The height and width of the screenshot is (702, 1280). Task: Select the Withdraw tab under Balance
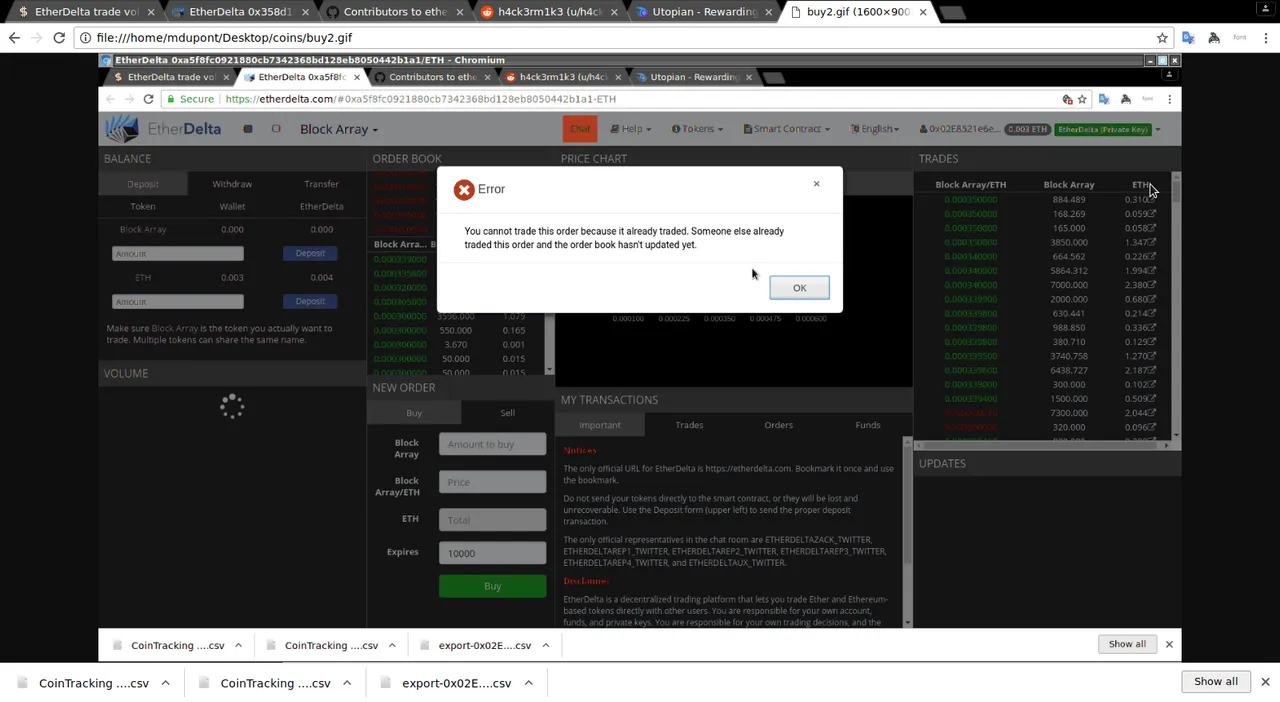pos(232,184)
